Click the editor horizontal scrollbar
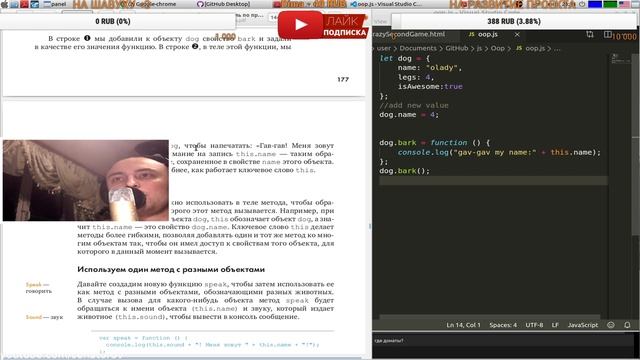Viewport: 640px width, 360px height. pos(490,317)
